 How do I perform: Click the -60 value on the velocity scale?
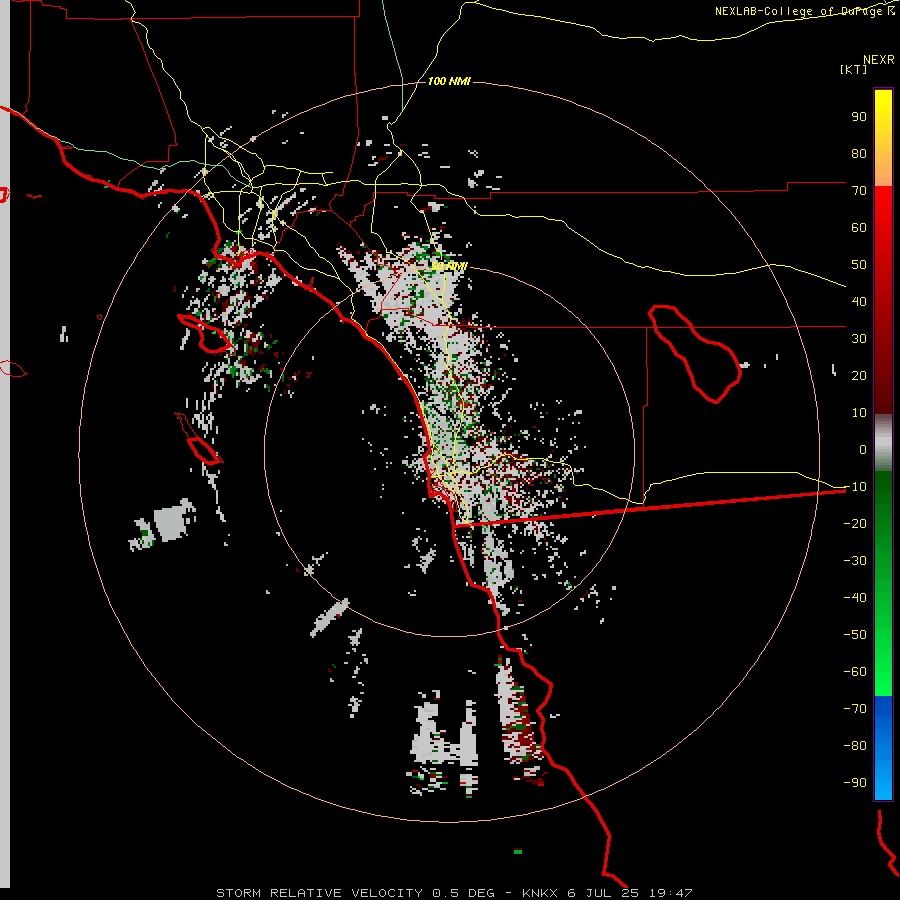point(855,672)
